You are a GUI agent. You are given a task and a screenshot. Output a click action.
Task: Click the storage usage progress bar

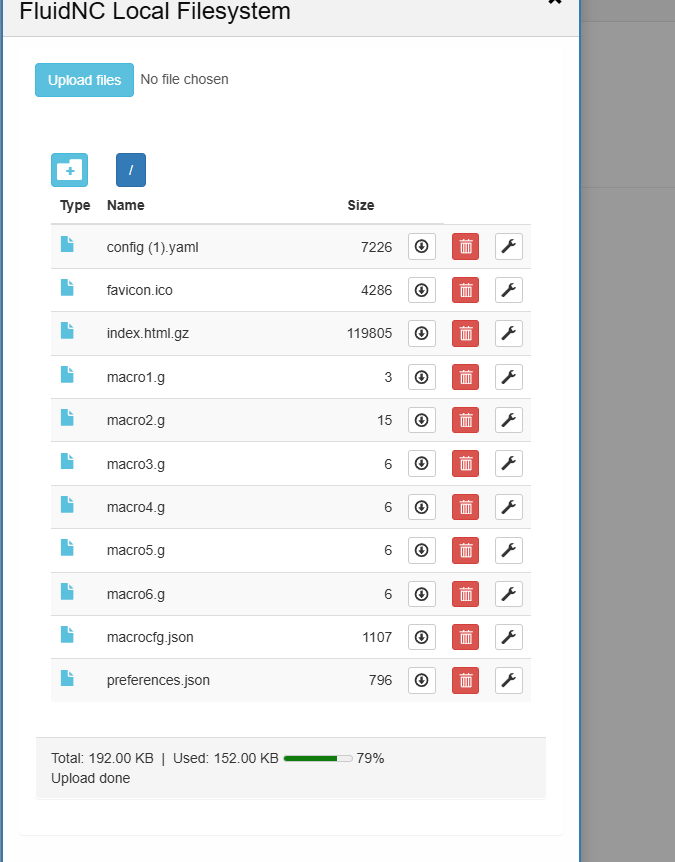pos(317,759)
